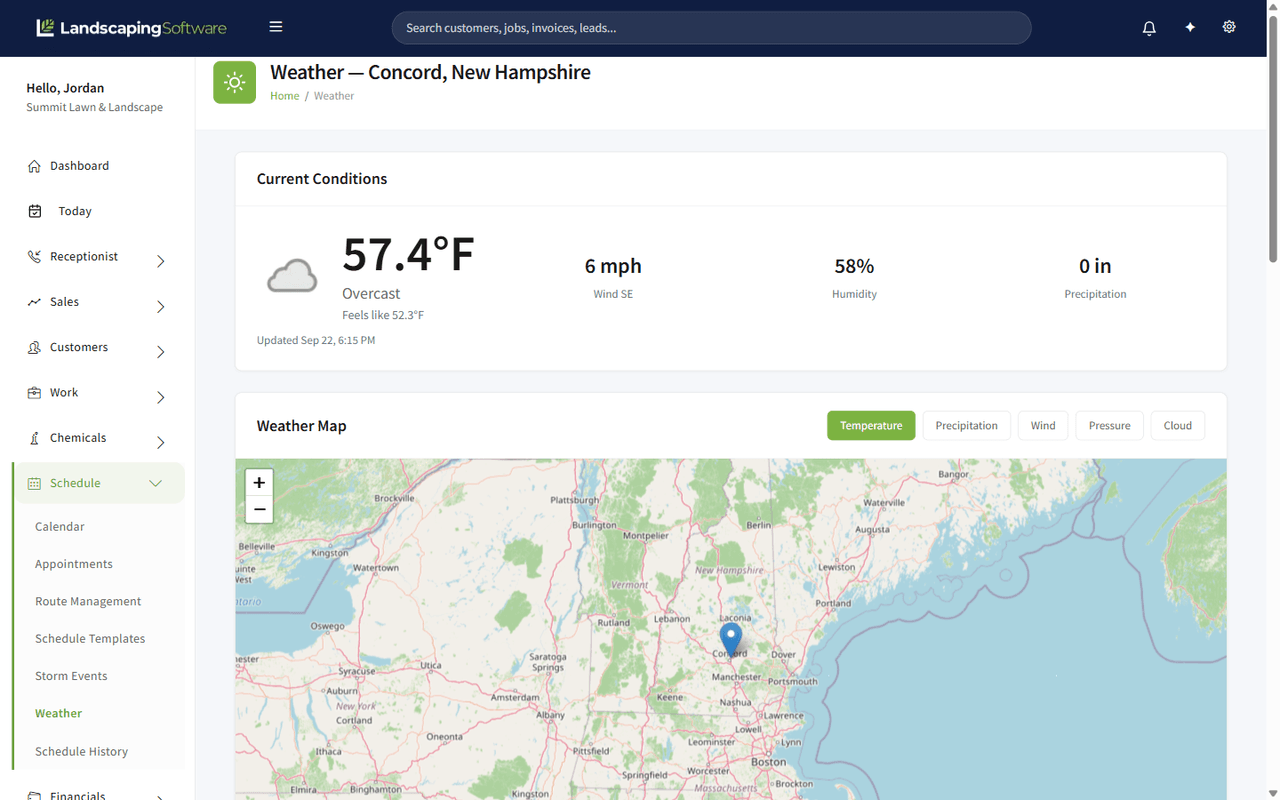
Task: Click the Weather sidebar link
Action: pos(58,713)
